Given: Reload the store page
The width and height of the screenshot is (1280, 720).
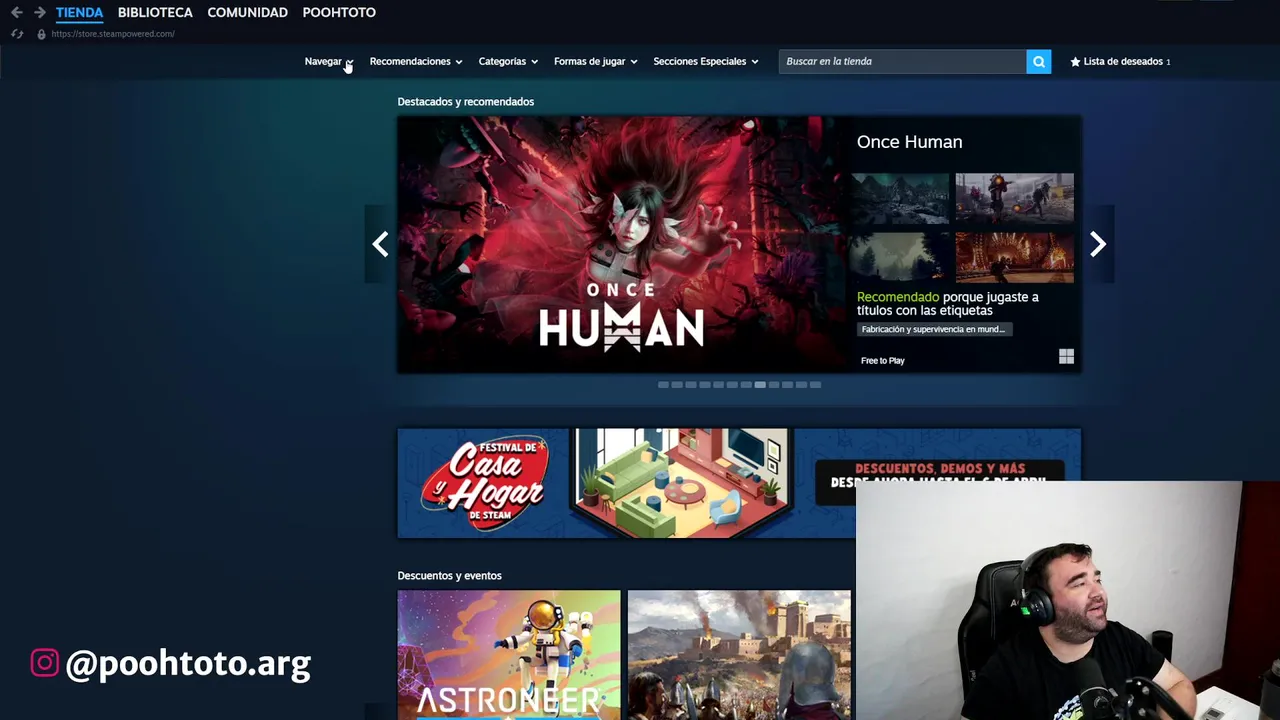Looking at the screenshot, I should point(17,34).
